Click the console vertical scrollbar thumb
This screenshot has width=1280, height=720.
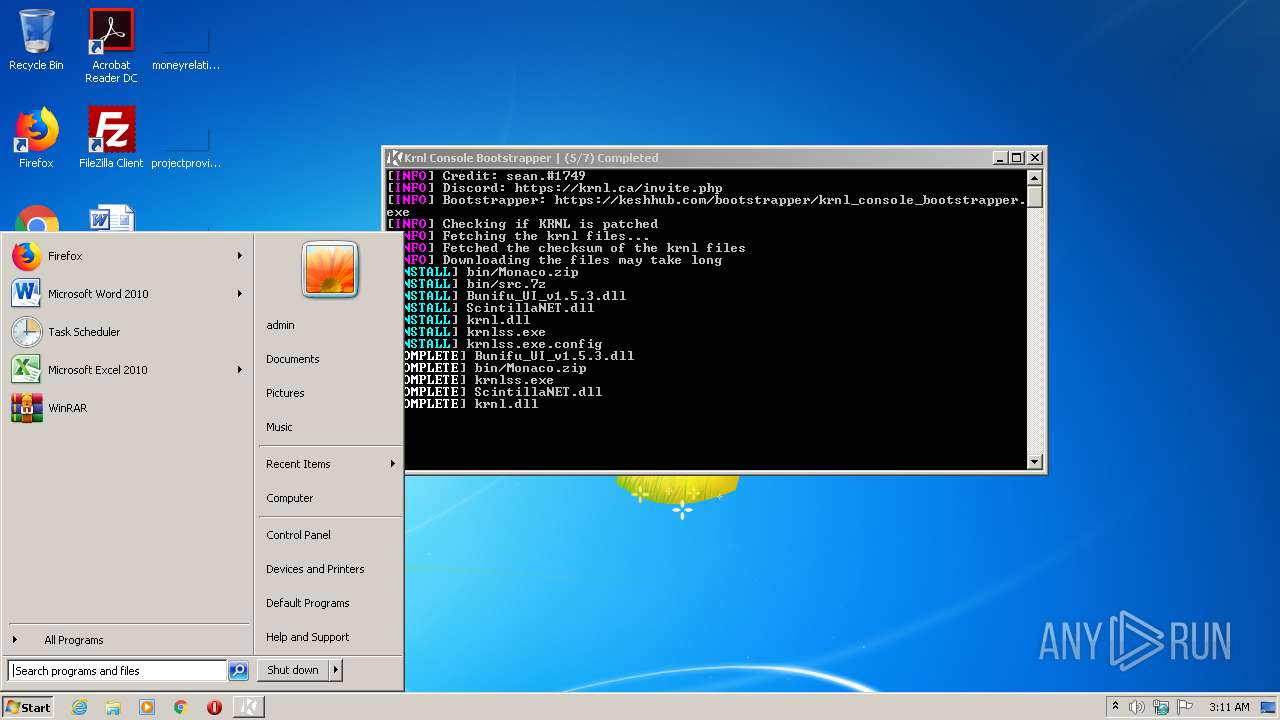point(1035,196)
